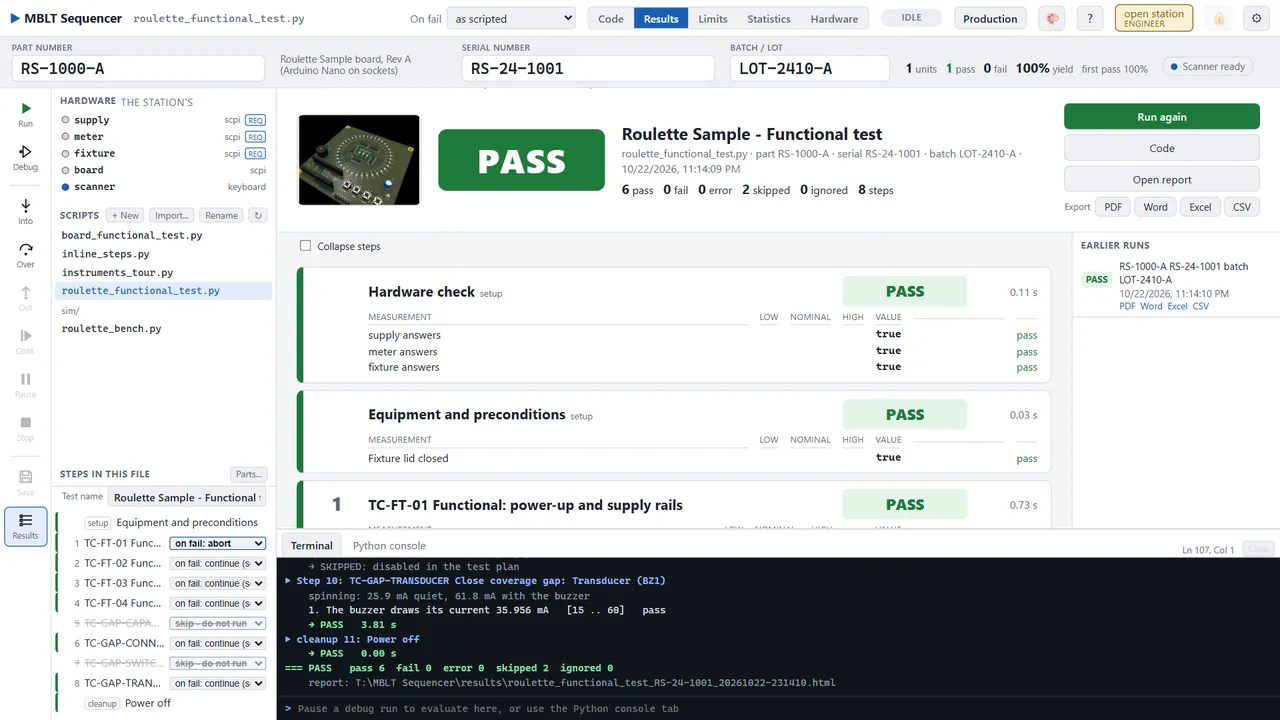
Task: Open TC-GAP-CONN on-fail dropdown
Action: 218,643
